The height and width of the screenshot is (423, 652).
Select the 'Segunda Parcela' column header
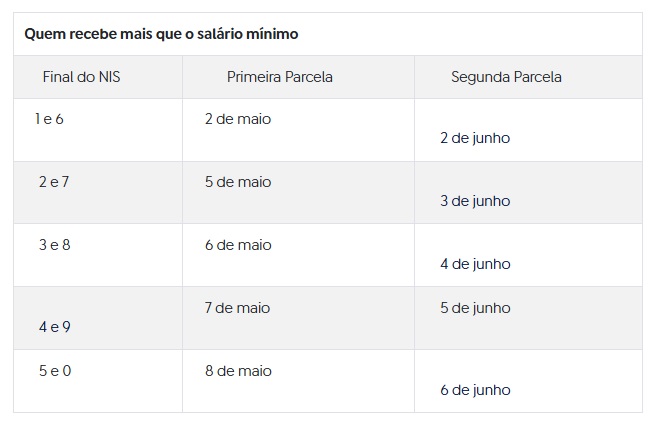[x=506, y=77]
